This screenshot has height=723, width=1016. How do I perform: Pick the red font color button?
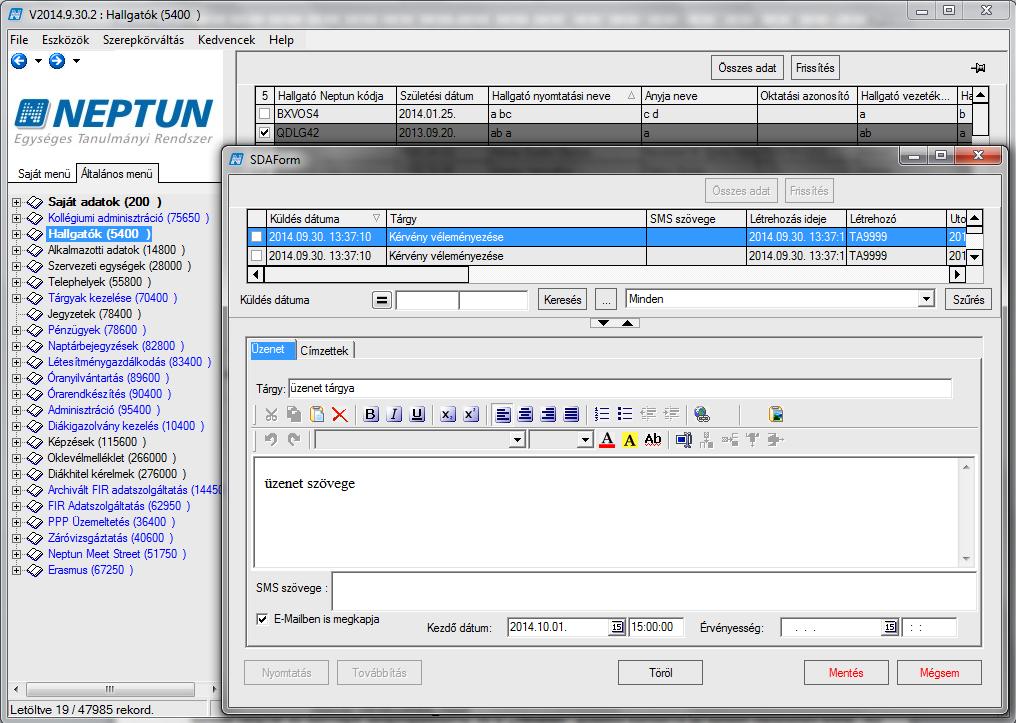point(607,440)
